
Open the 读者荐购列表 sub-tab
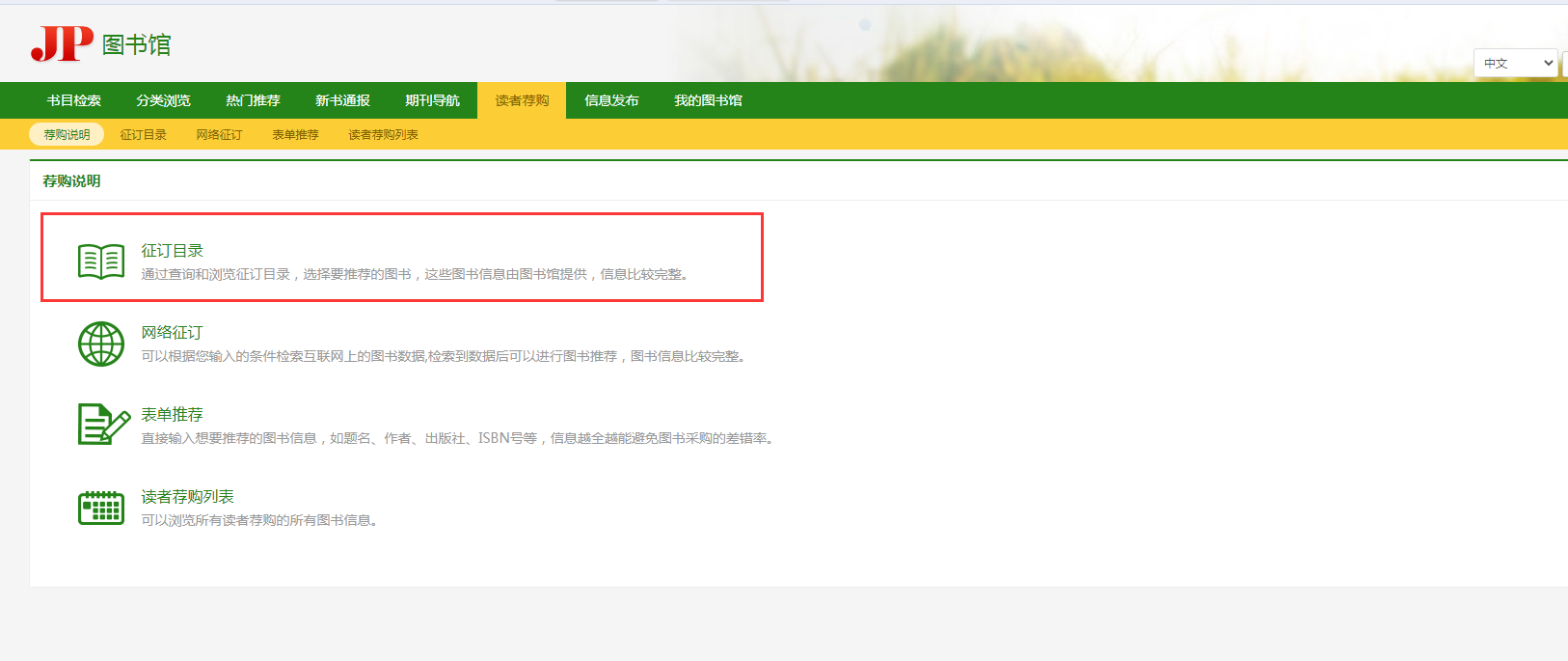tap(383, 135)
